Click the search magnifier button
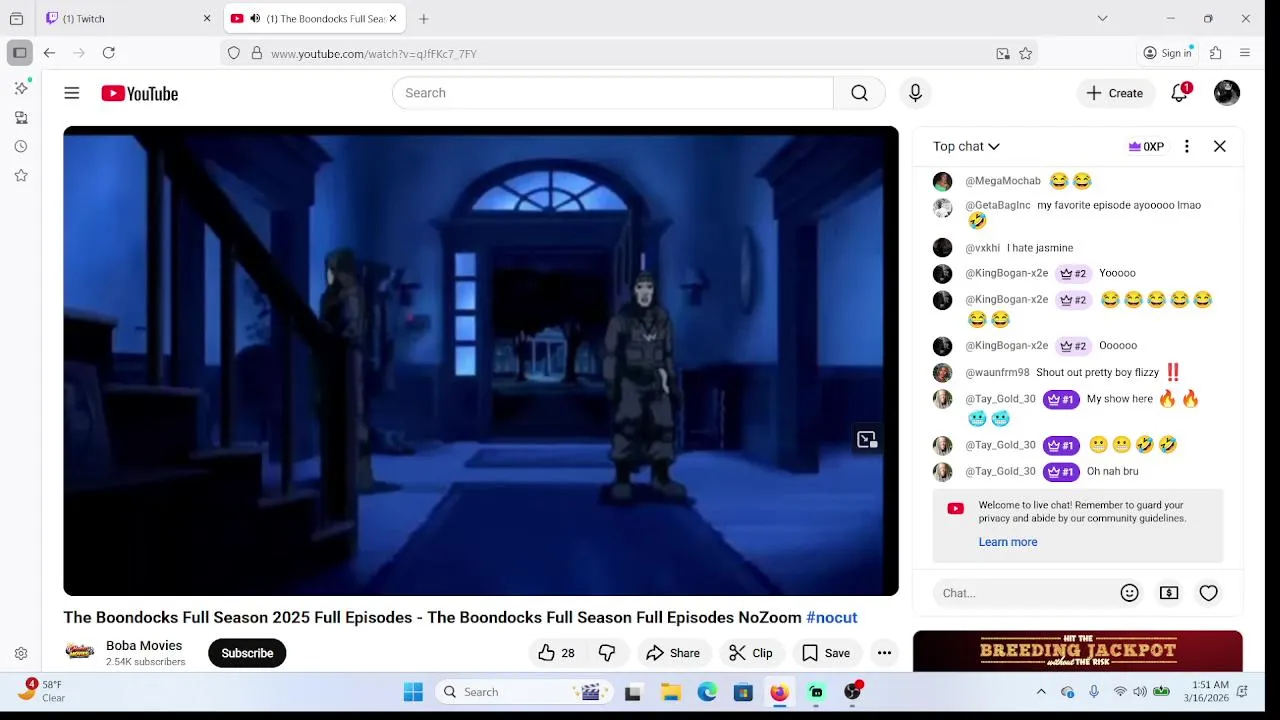 (x=859, y=93)
